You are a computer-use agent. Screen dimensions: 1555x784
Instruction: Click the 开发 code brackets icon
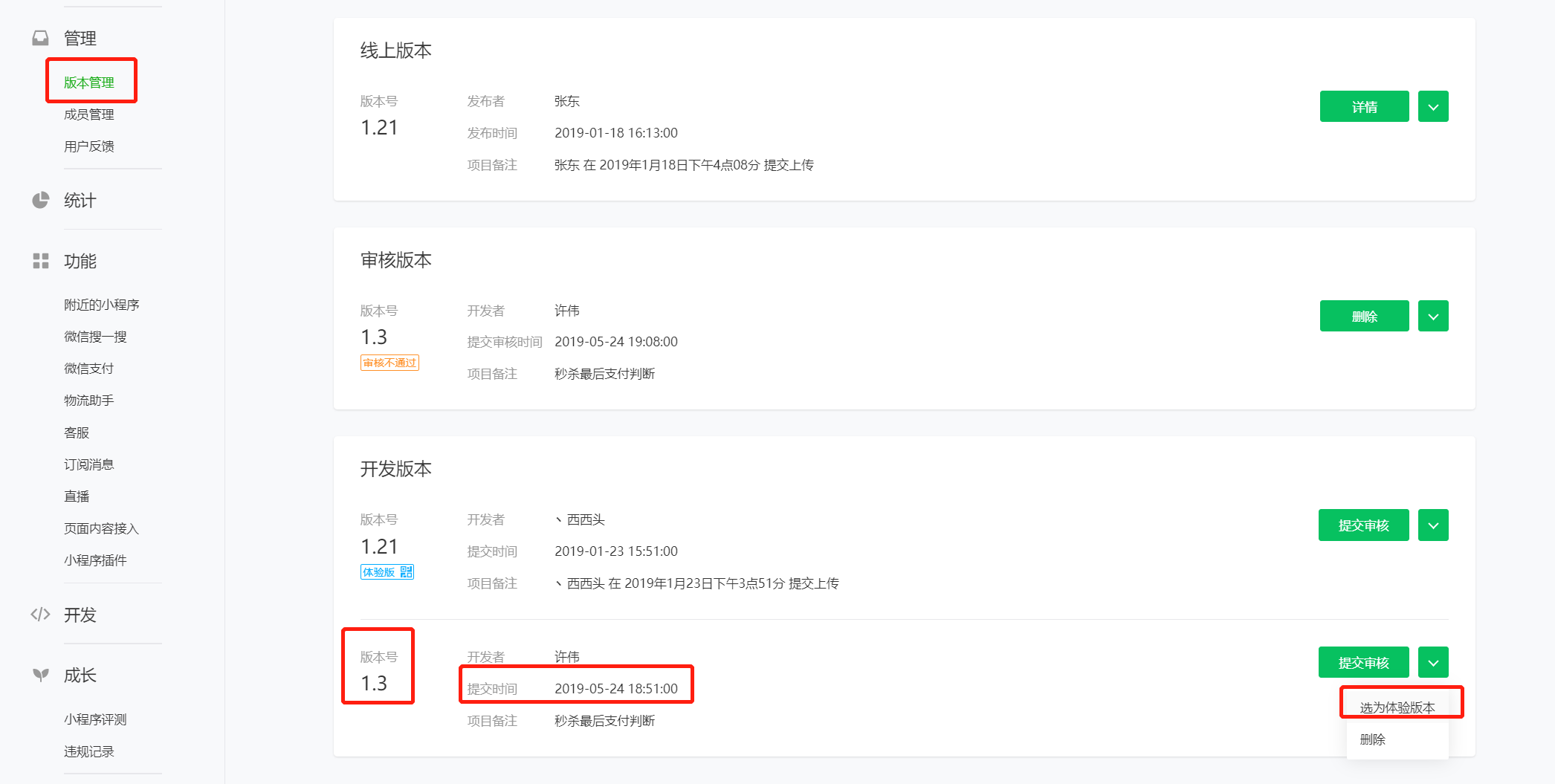tap(40, 615)
